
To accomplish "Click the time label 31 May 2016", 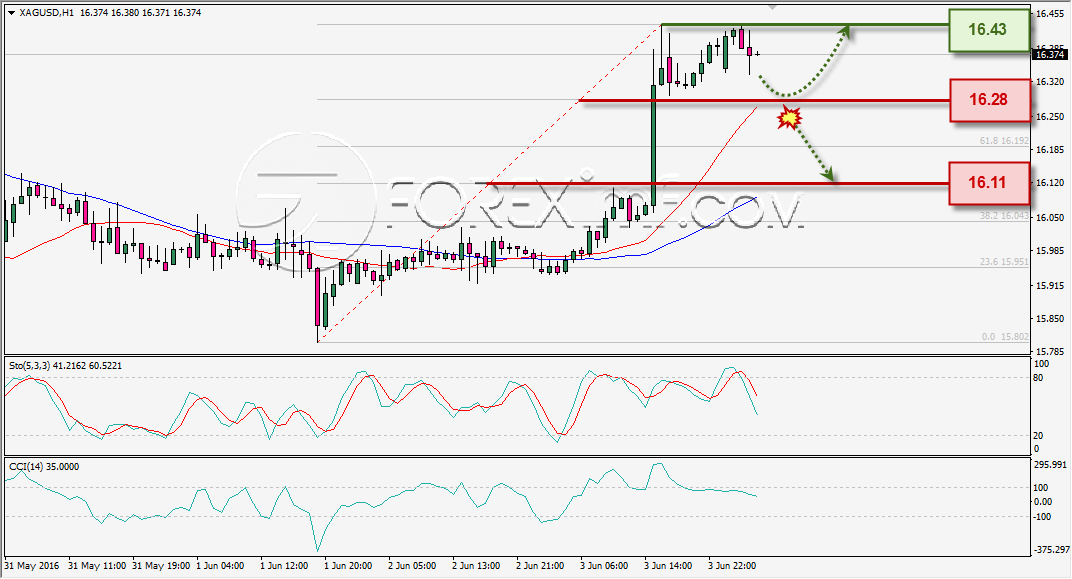I will tap(31, 566).
